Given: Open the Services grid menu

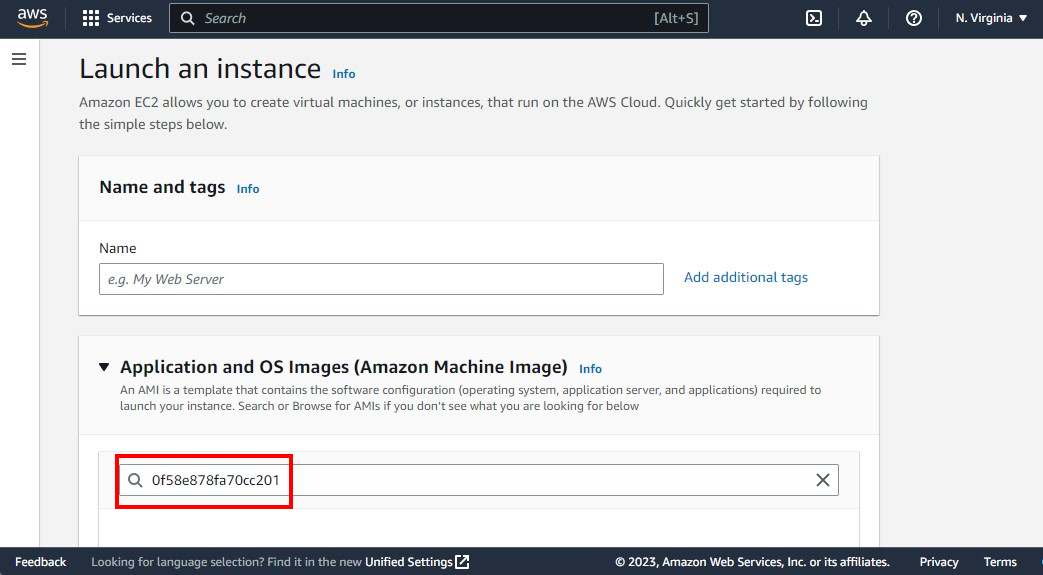Looking at the screenshot, I should [90, 18].
